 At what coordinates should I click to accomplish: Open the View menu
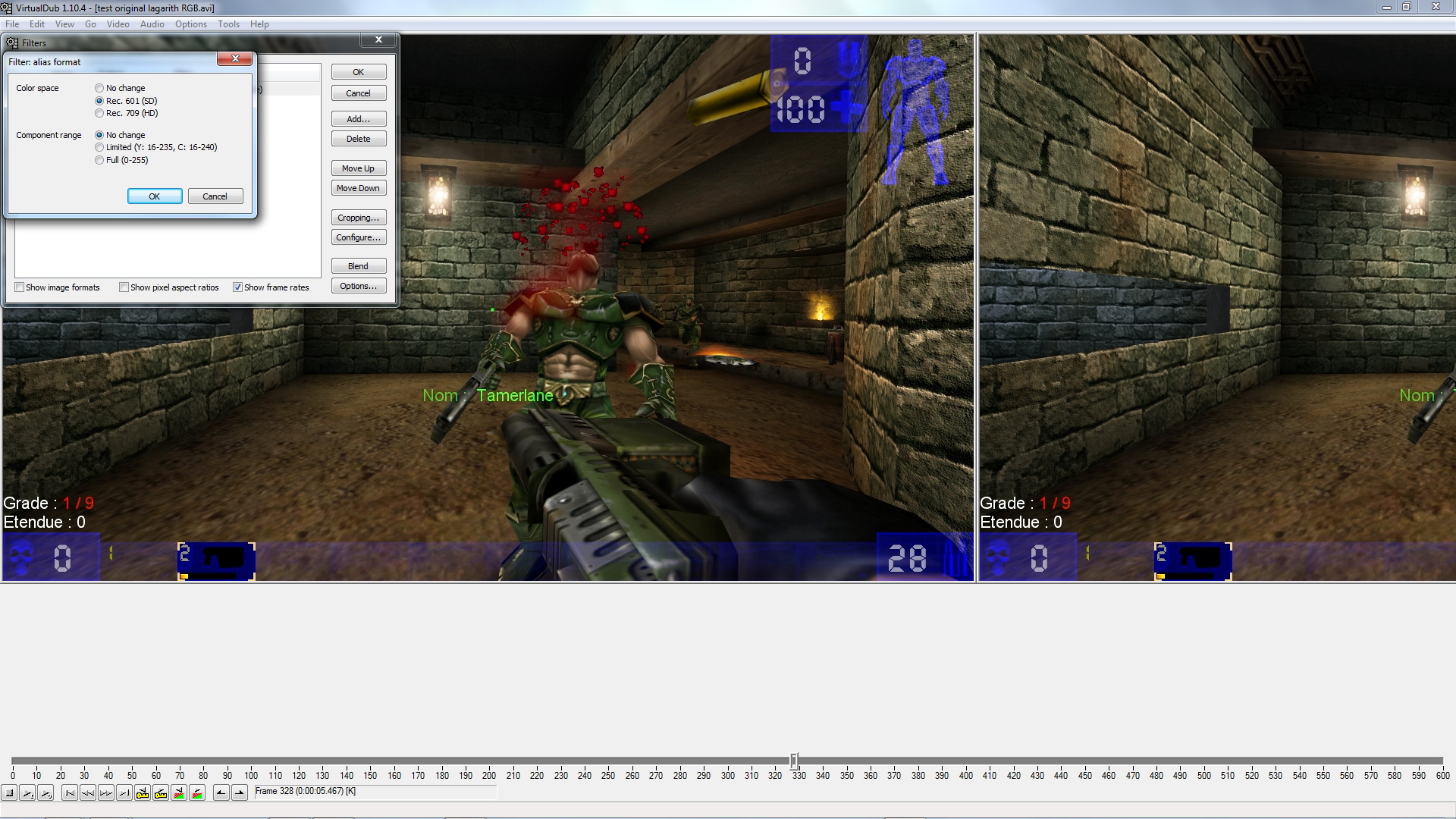[64, 24]
